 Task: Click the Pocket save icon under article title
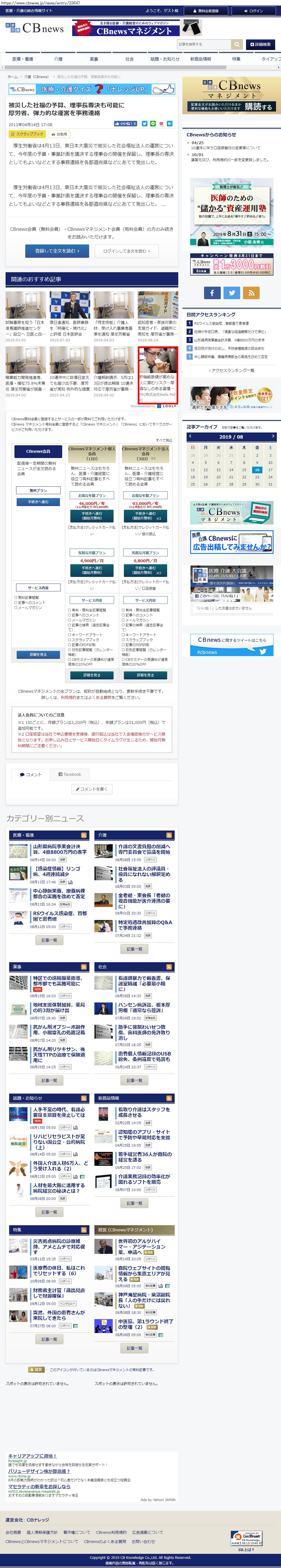tap(161, 124)
